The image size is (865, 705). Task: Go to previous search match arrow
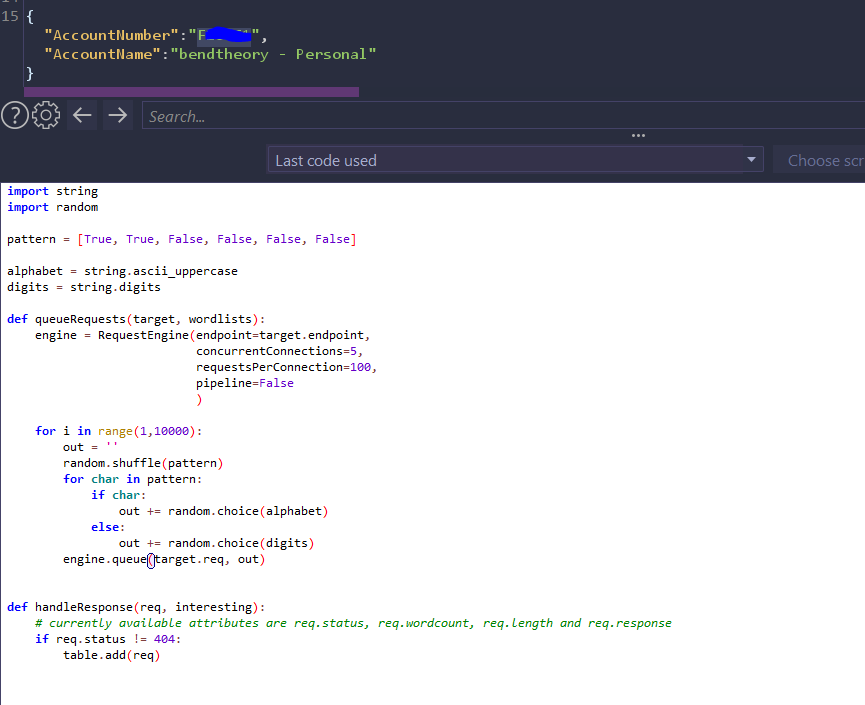point(82,115)
